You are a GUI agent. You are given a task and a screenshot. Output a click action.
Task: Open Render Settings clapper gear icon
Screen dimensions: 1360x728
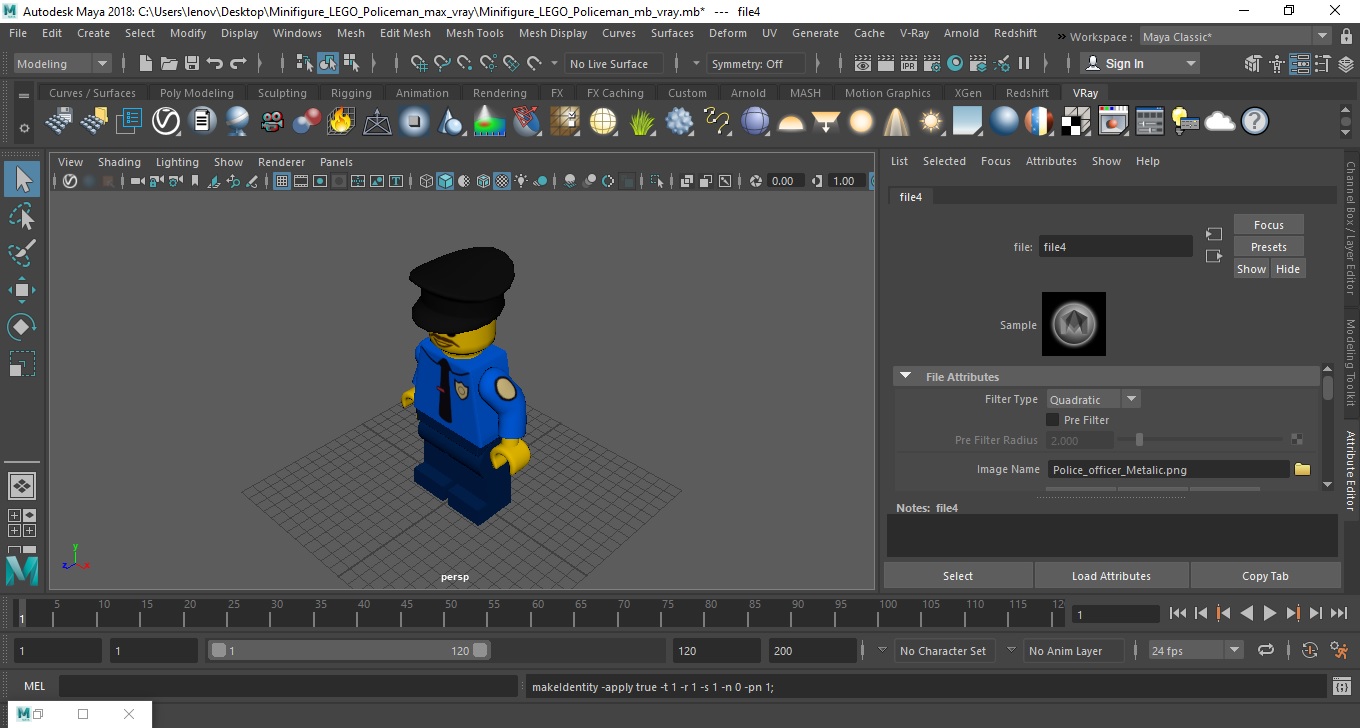click(932, 63)
